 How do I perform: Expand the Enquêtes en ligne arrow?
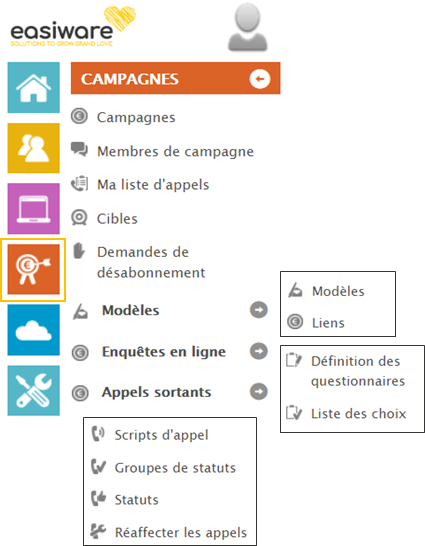pyautogui.click(x=259, y=351)
